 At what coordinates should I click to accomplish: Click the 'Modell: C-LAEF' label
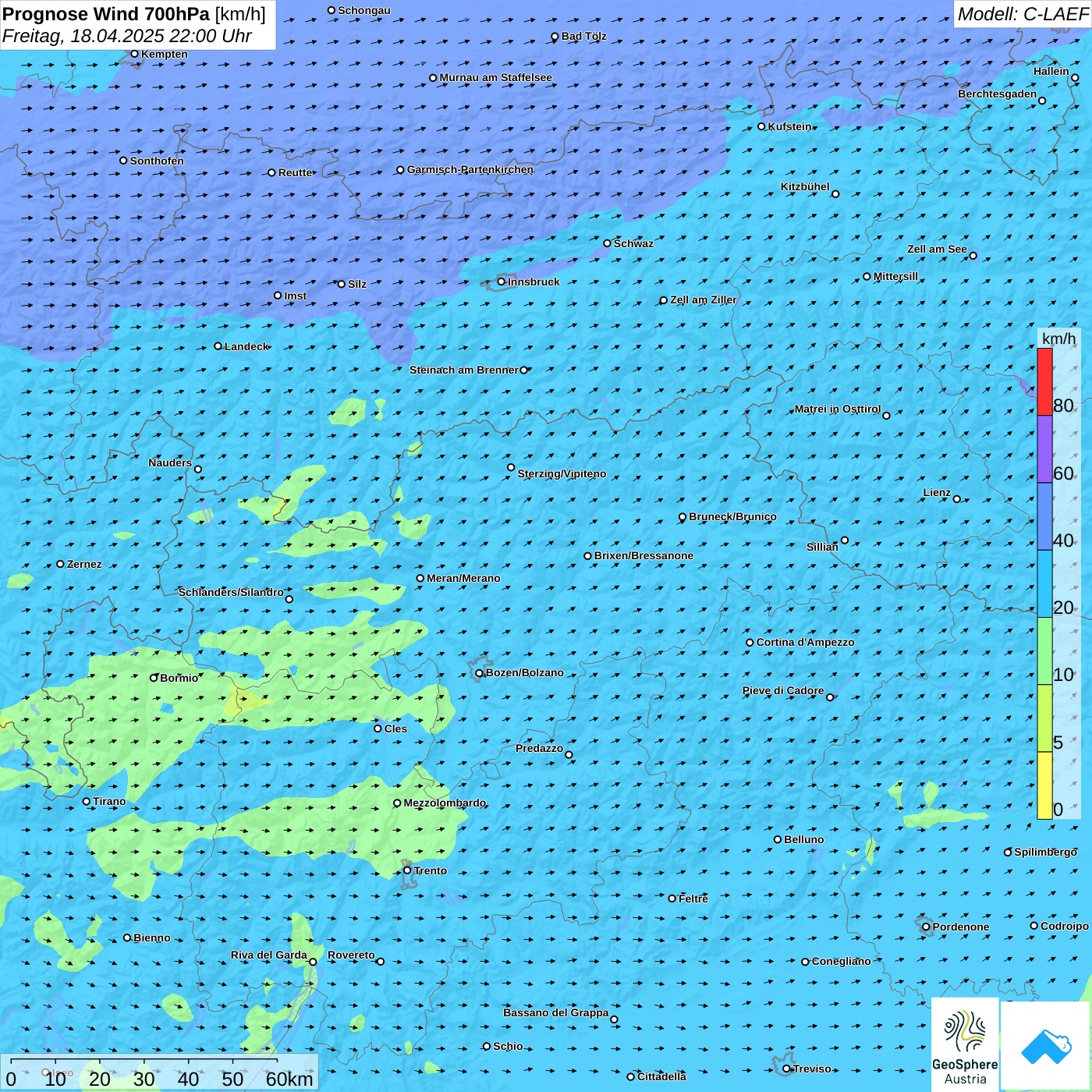coord(1023,14)
